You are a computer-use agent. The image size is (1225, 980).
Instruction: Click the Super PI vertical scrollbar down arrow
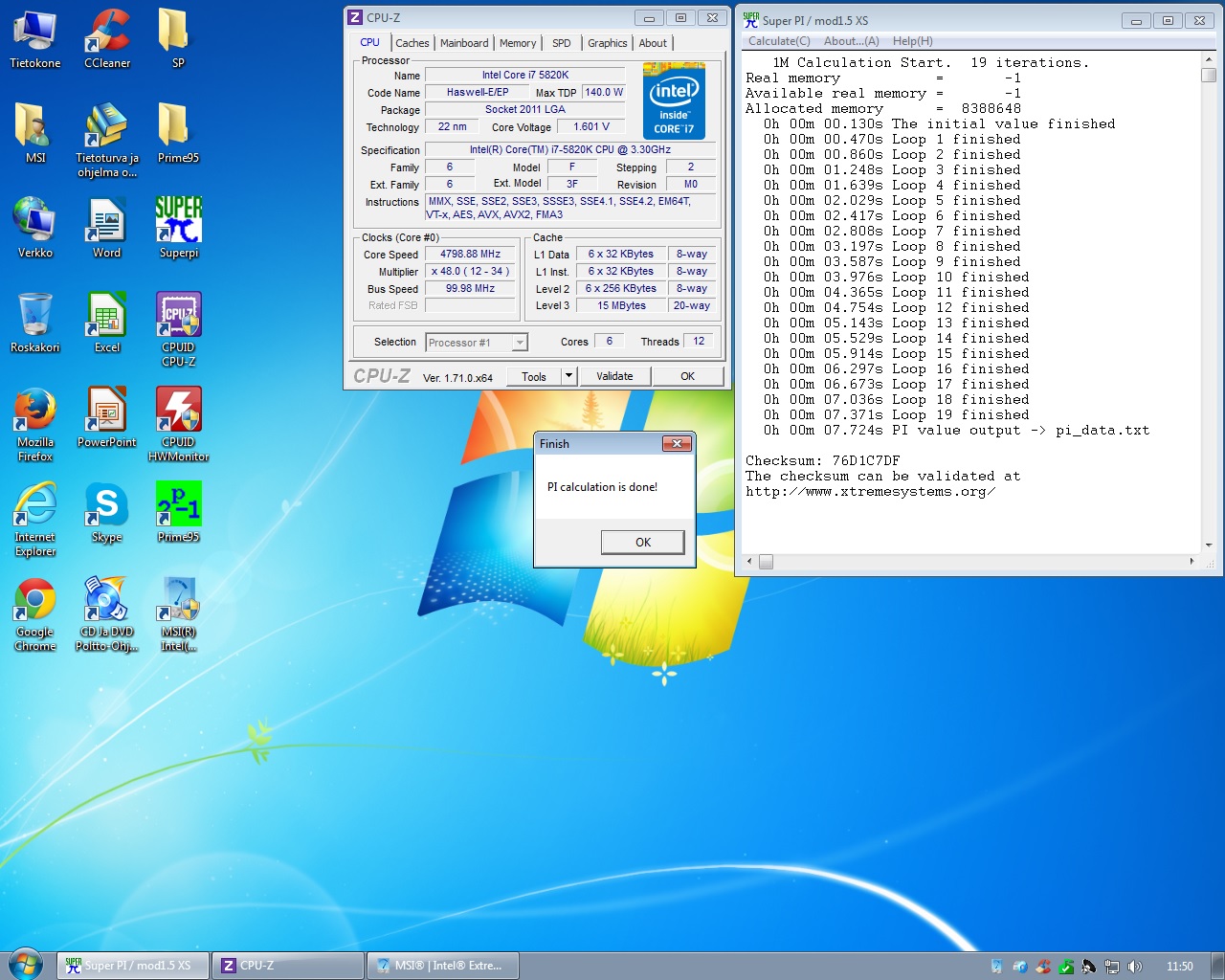click(x=1209, y=546)
